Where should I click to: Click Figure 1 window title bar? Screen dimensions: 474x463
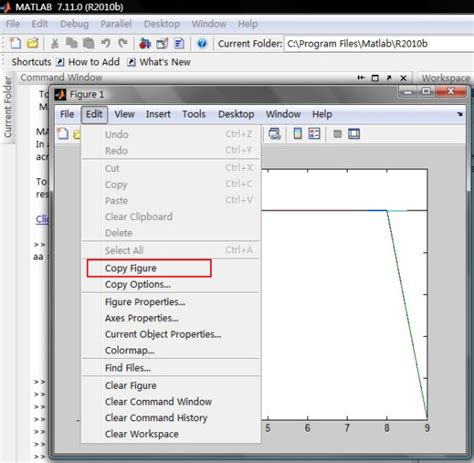pyautogui.click(x=227, y=94)
